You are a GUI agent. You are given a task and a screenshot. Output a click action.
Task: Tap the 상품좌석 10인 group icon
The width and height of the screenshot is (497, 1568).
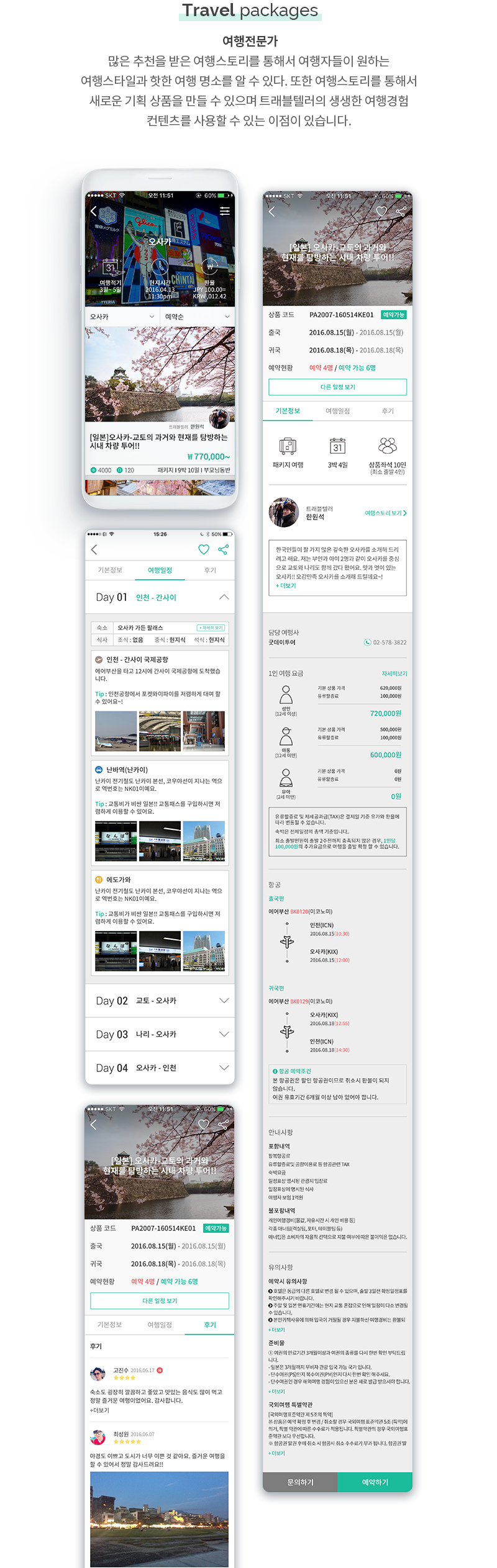coord(387,445)
